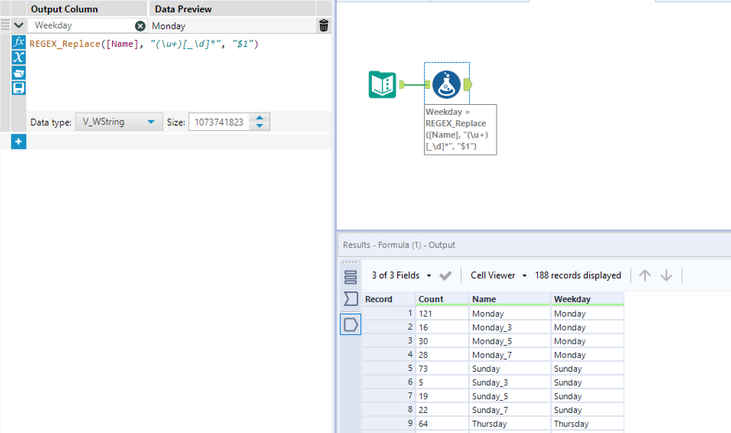
Task: Select cell Sunday_5 in Name column
Action: [x=510, y=396]
